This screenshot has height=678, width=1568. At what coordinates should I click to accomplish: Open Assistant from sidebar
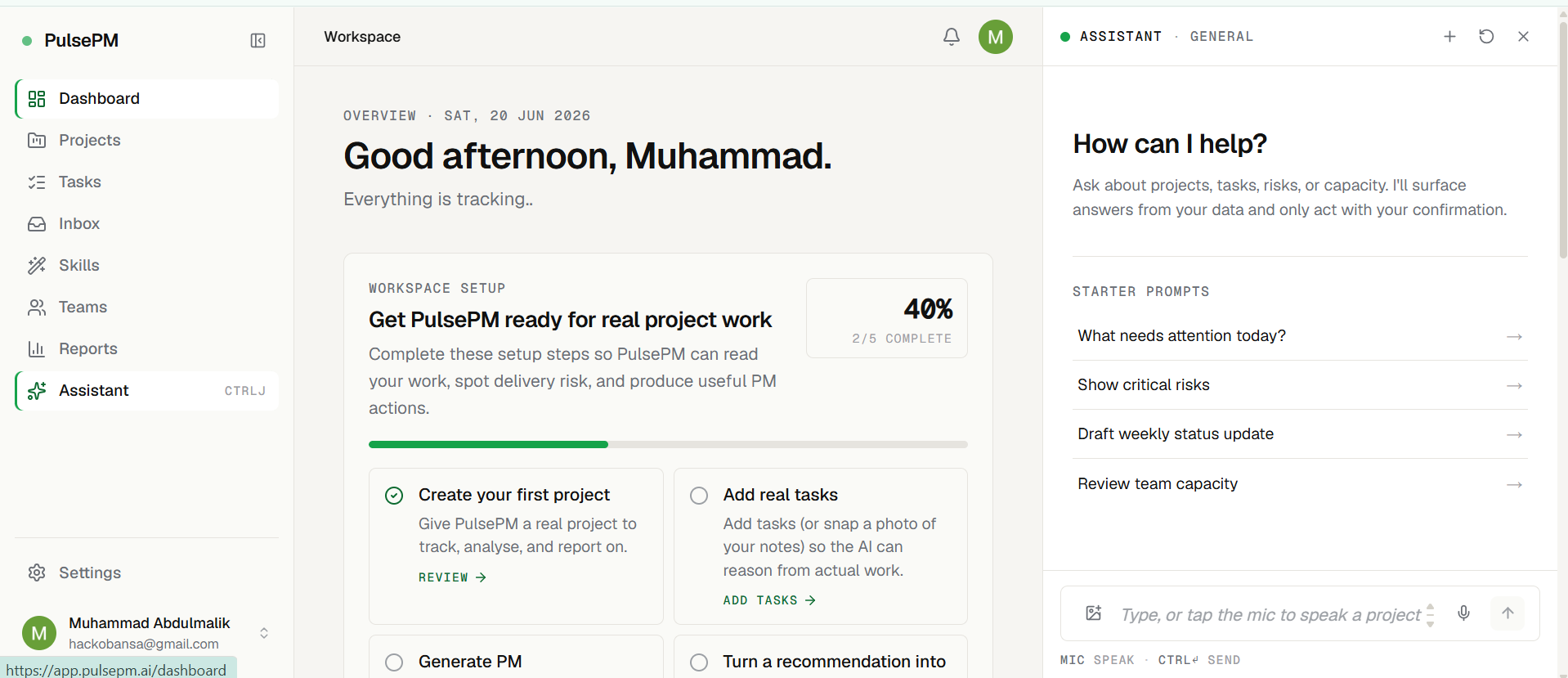147,391
